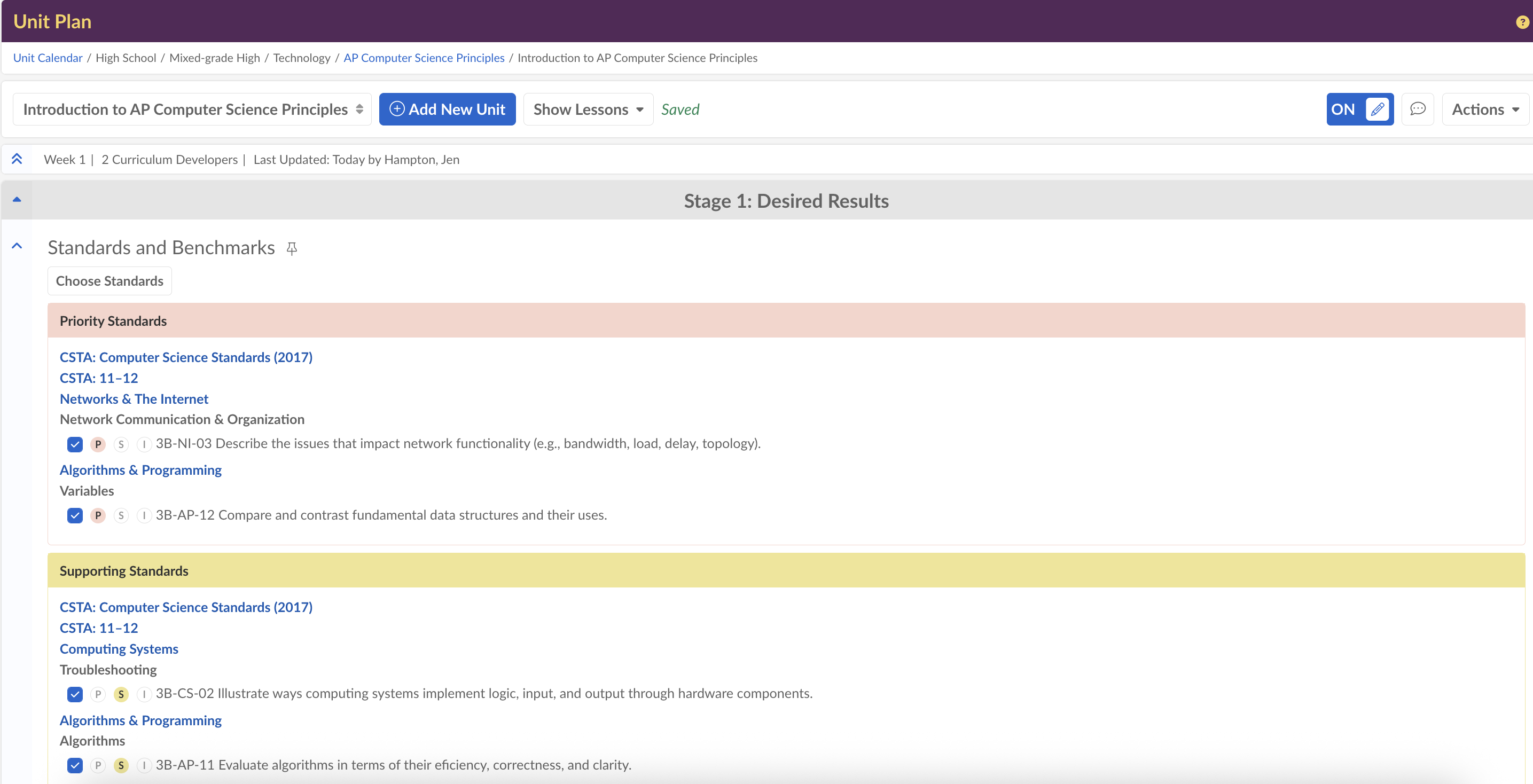Image resolution: width=1533 pixels, height=784 pixels.
Task: Mark 3B-CS-02 as Priority (P)
Action: coord(98,694)
